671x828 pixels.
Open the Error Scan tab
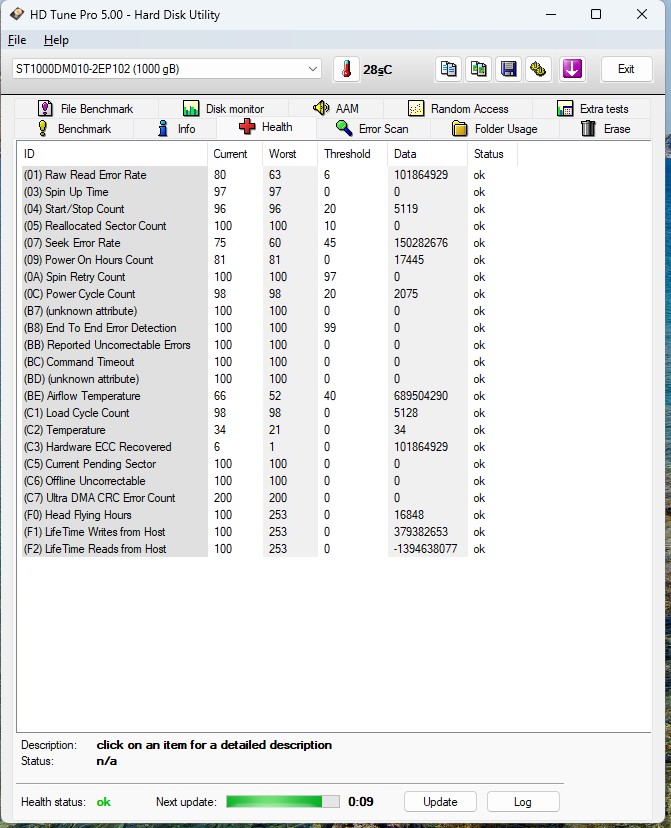pyautogui.click(x=372, y=129)
